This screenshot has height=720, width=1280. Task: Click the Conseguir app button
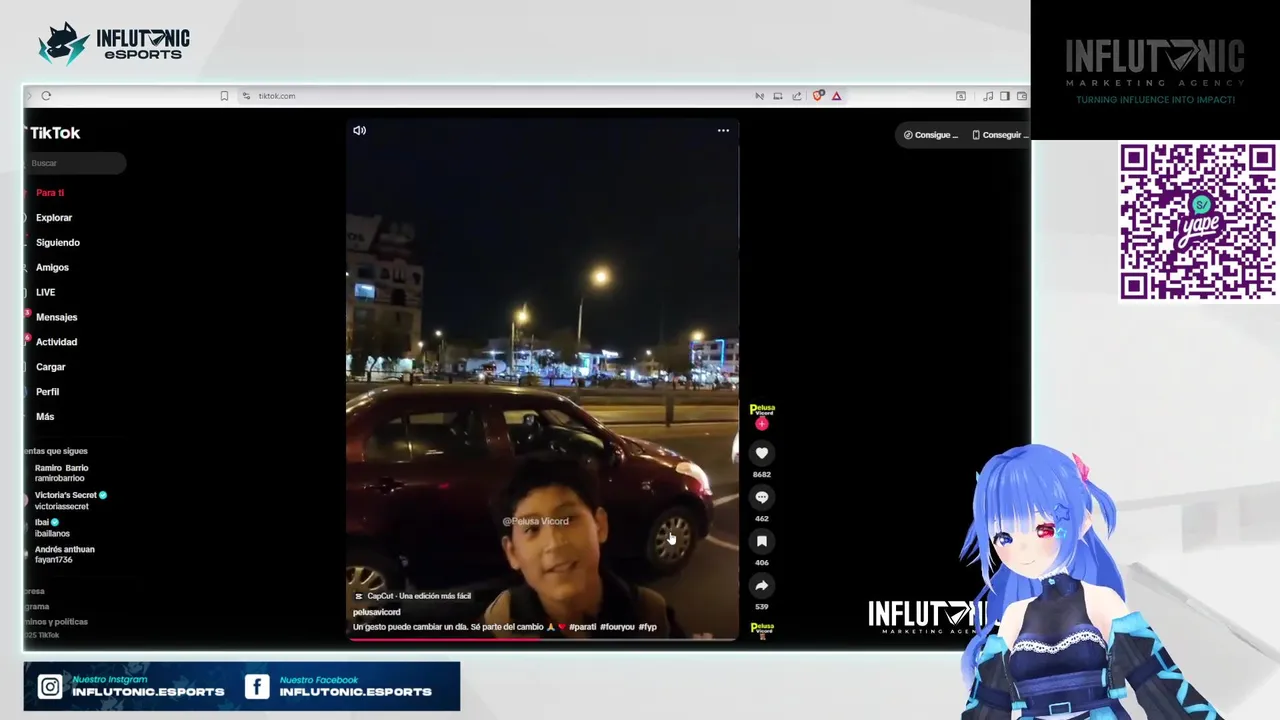point(998,135)
